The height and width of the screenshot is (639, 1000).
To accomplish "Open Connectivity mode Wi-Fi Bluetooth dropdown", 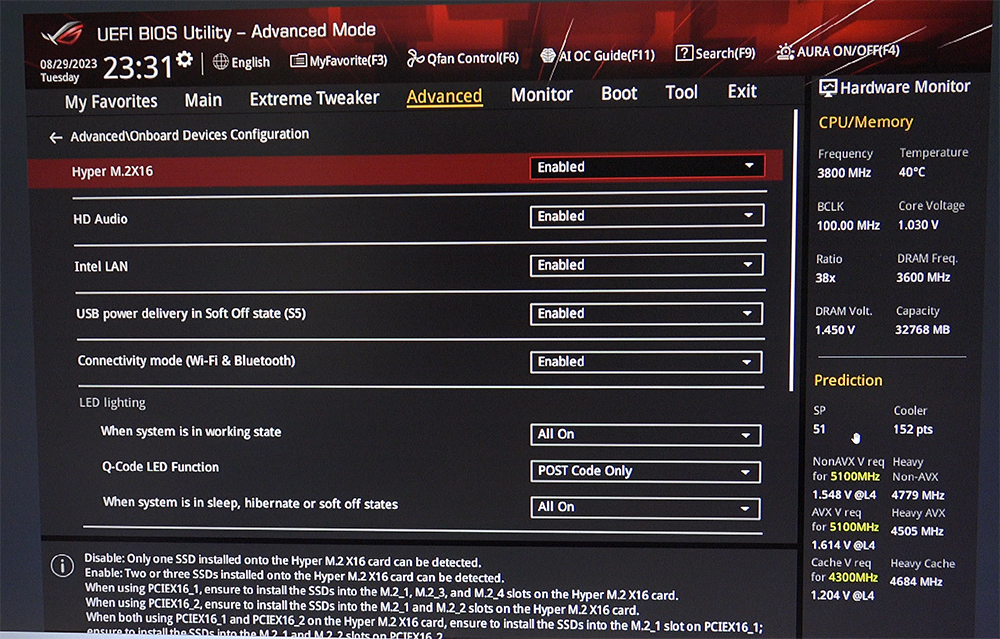I will pos(646,362).
